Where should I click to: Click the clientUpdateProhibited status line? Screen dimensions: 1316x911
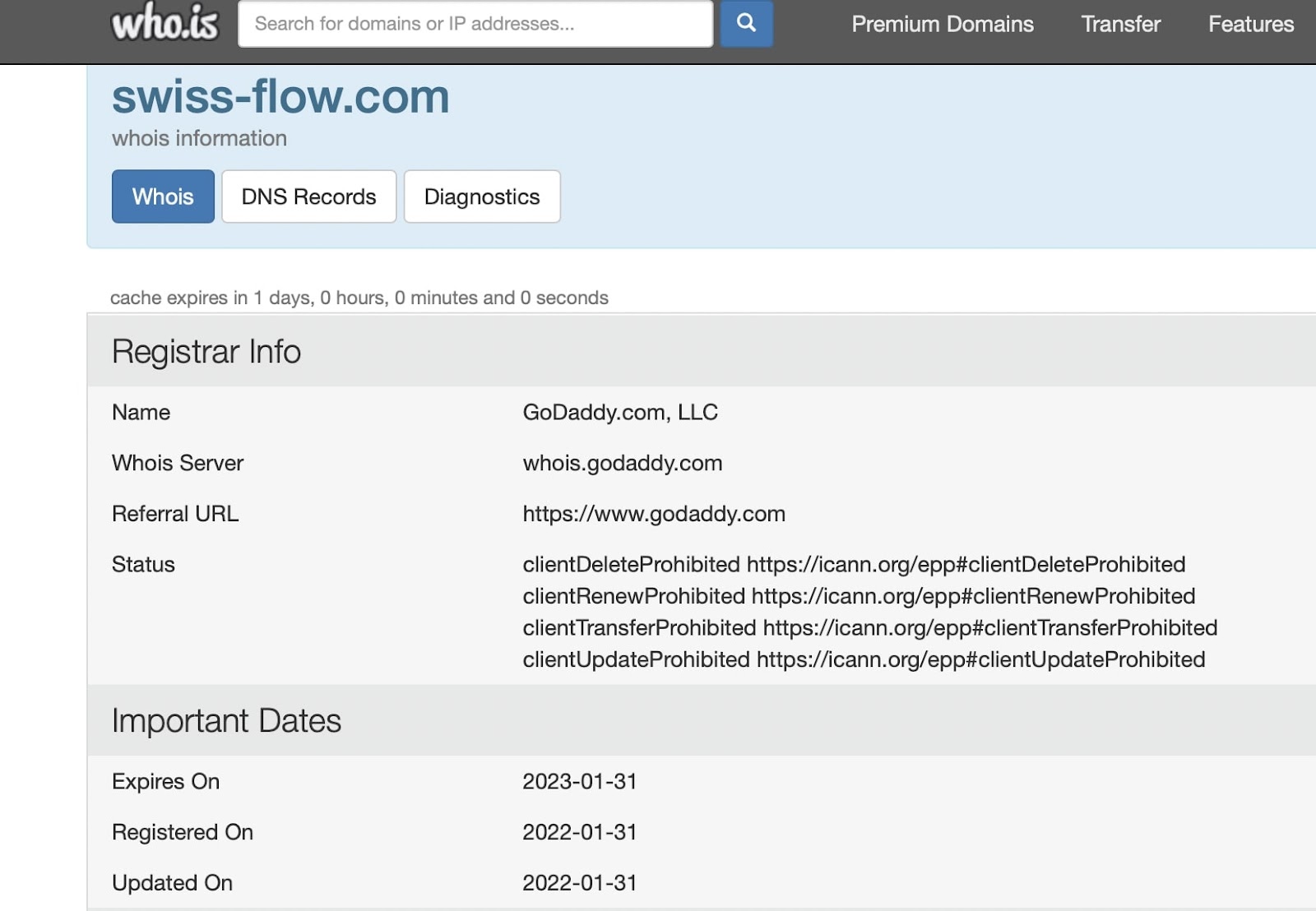coord(864,659)
